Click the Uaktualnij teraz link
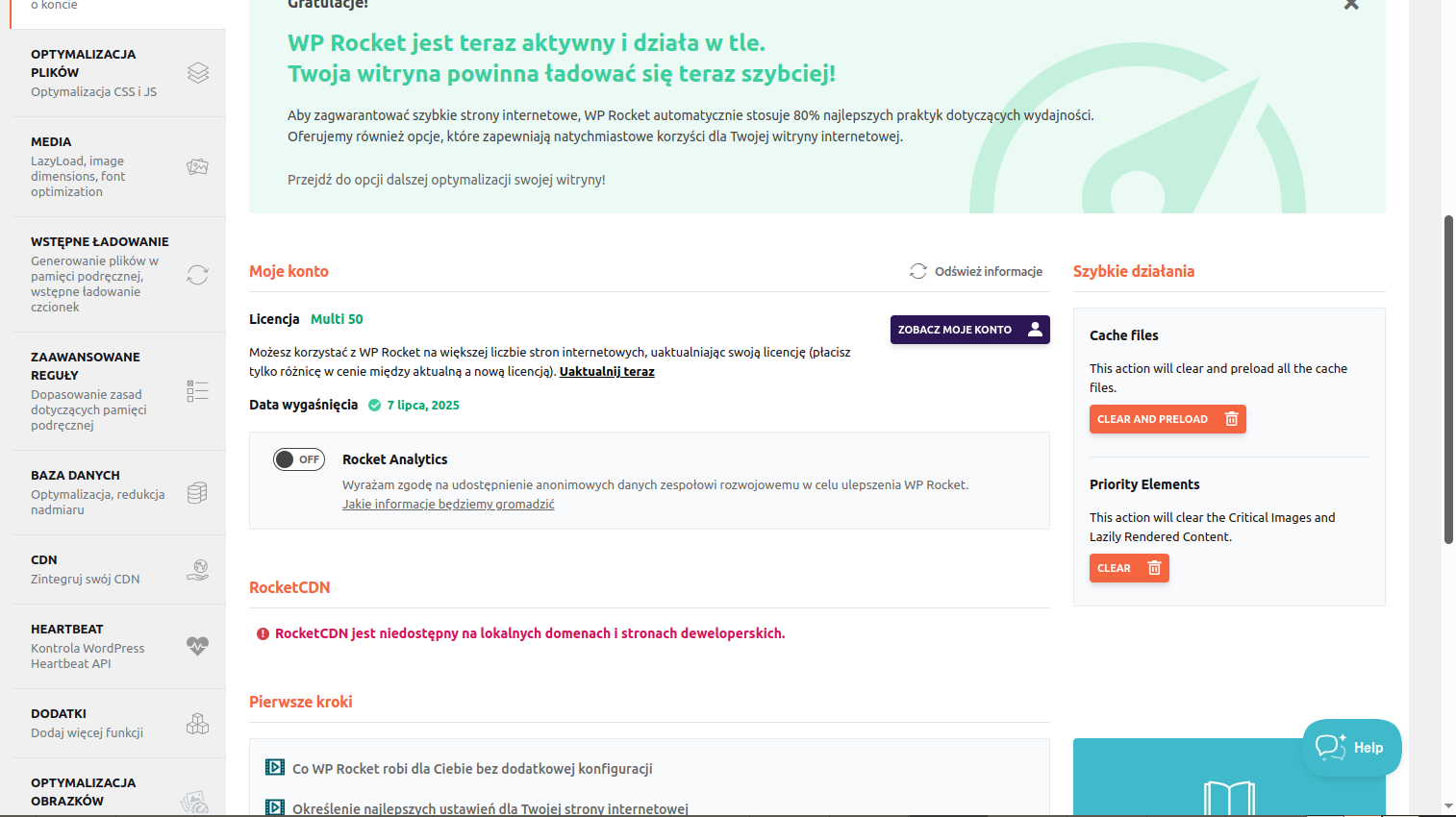Image resolution: width=1456 pixels, height=817 pixels. 607,372
